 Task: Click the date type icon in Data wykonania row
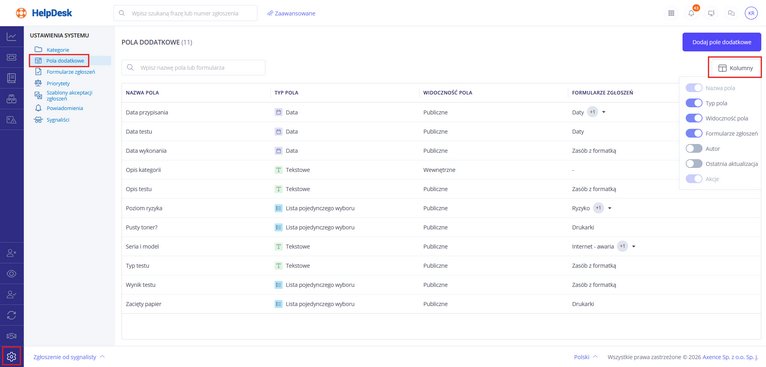[278, 151]
